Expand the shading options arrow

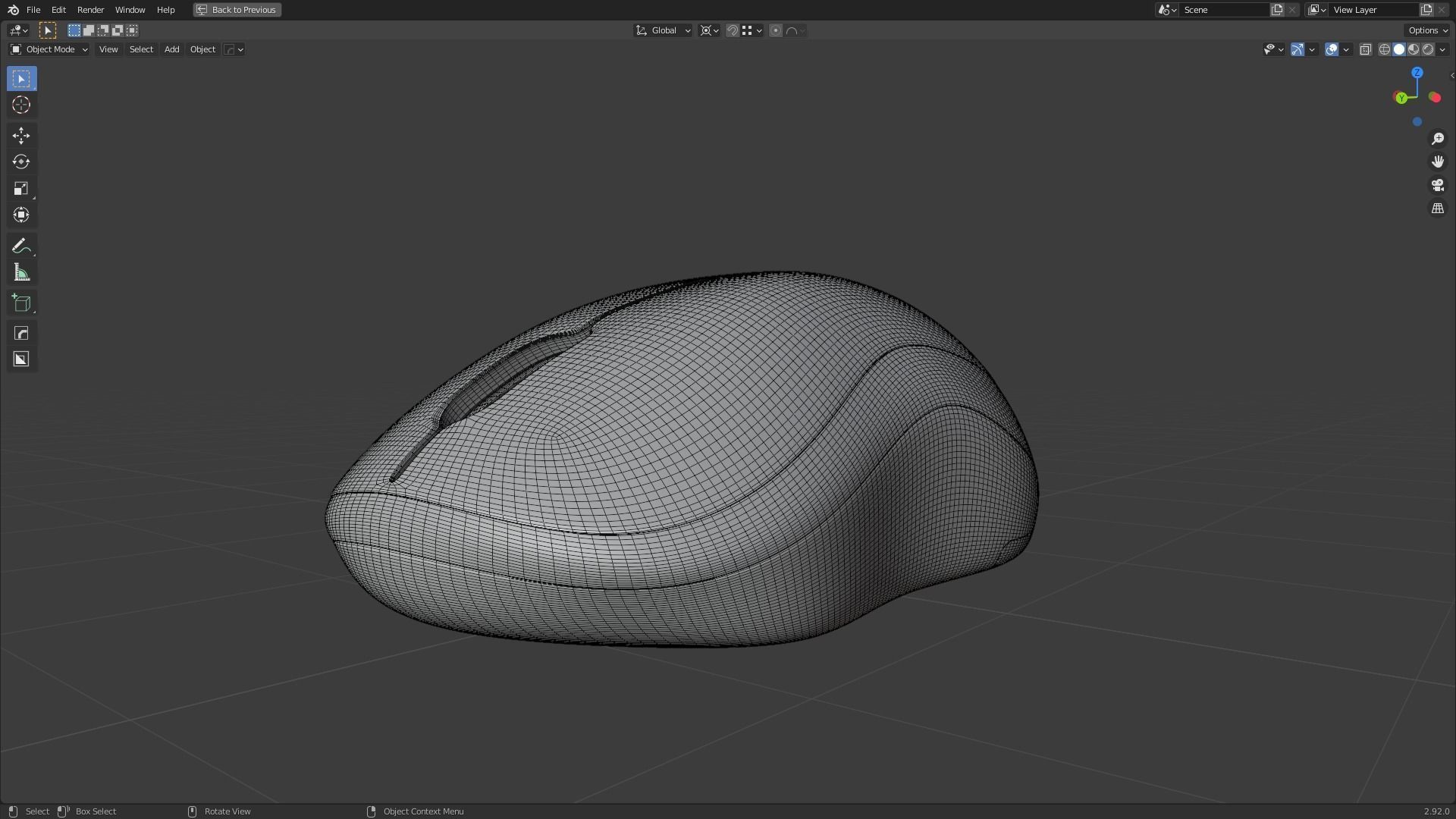coord(1442,49)
